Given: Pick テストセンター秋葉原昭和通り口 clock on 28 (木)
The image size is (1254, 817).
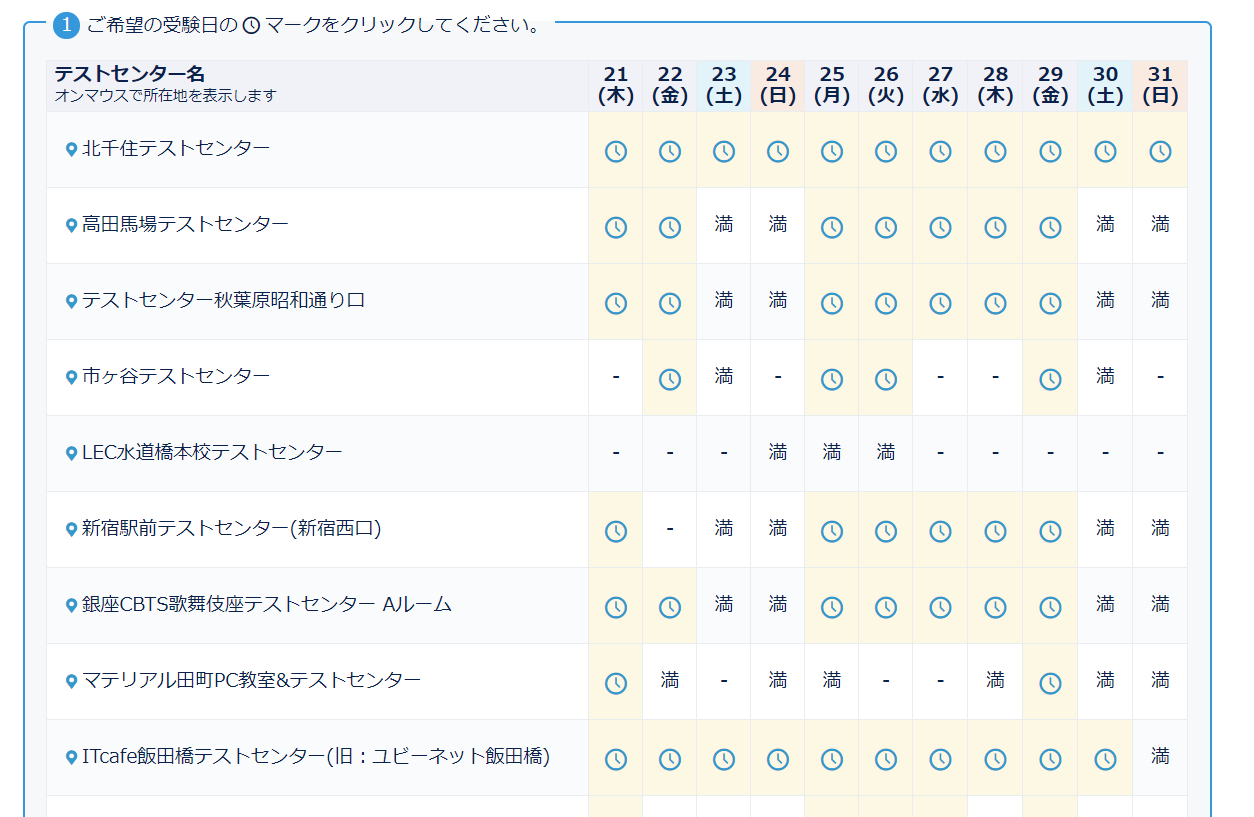Looking at the screenshot, I should [x=995, y=303].
